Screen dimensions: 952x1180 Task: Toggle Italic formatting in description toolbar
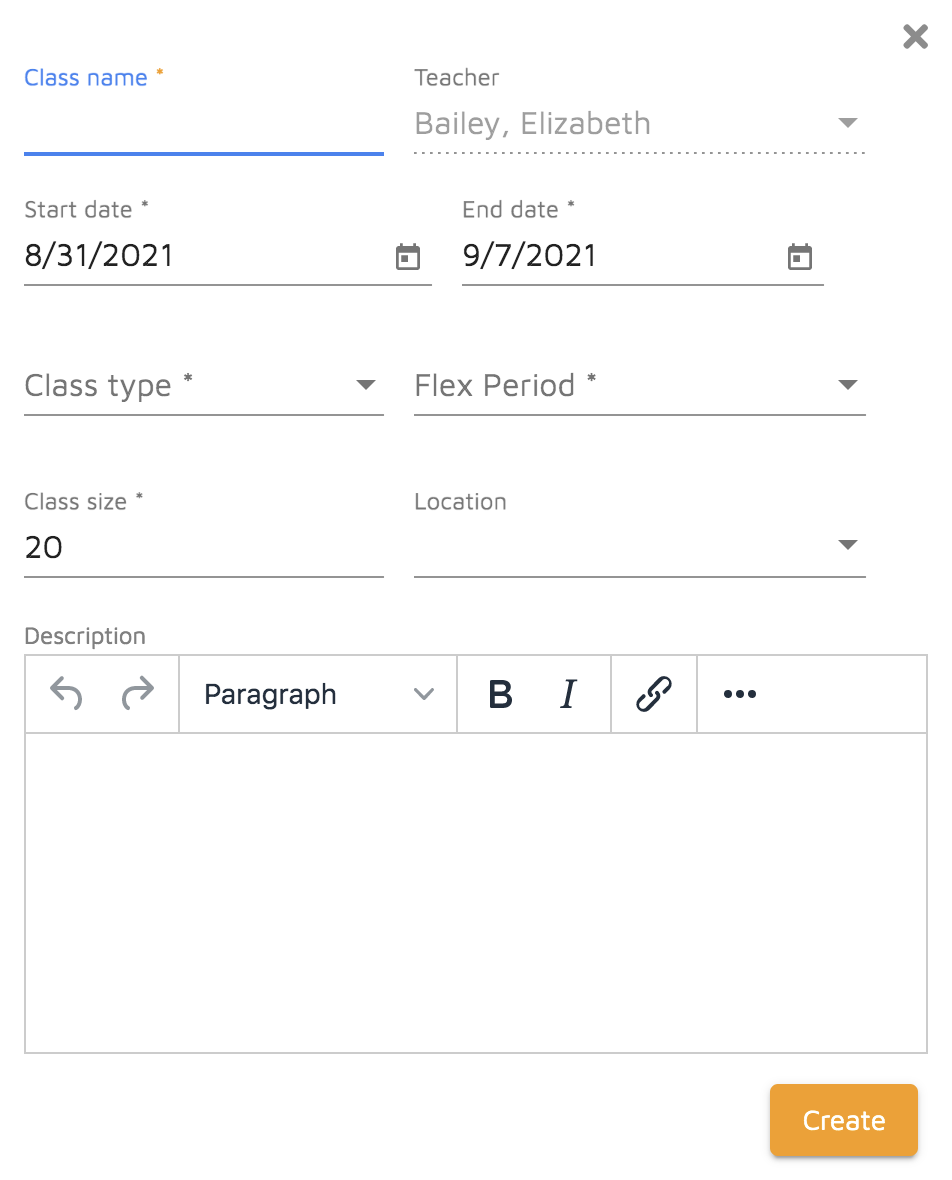point(568,694)
